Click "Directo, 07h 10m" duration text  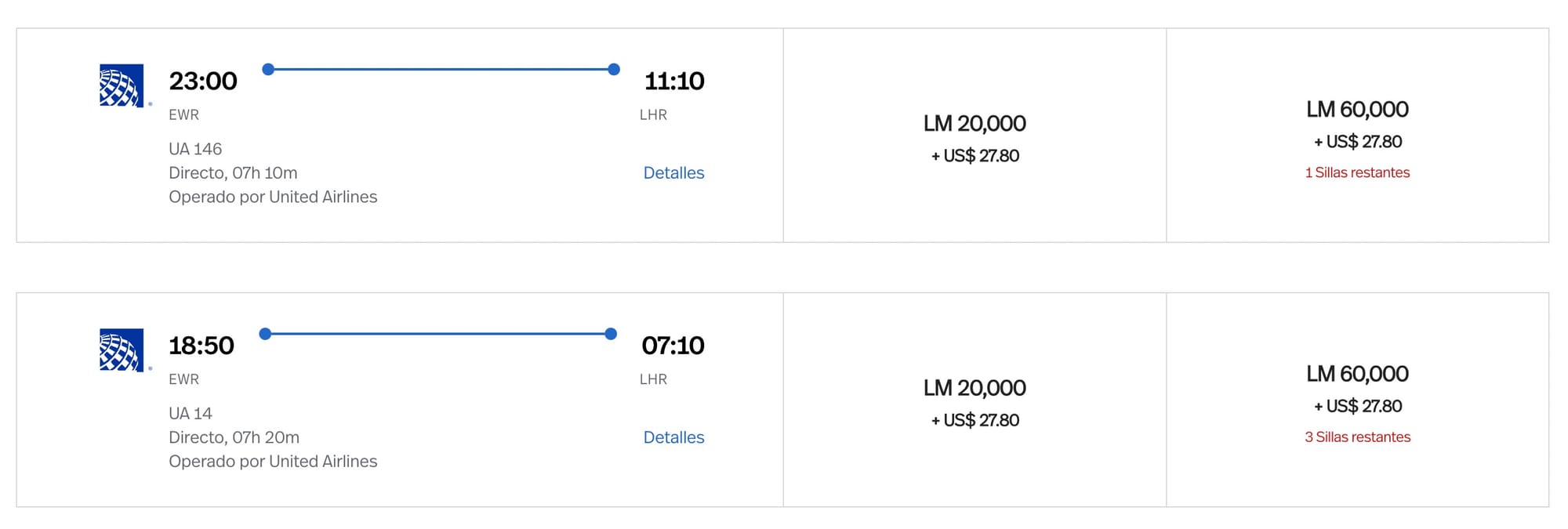(x=233, y=172)
